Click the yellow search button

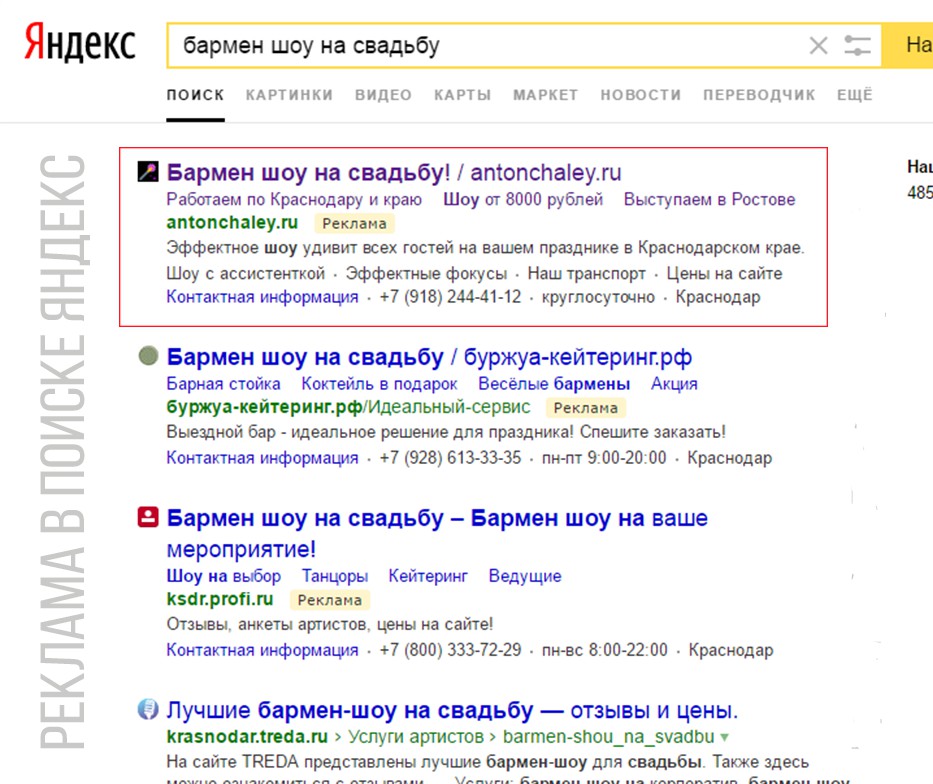(x=908, y=45)
